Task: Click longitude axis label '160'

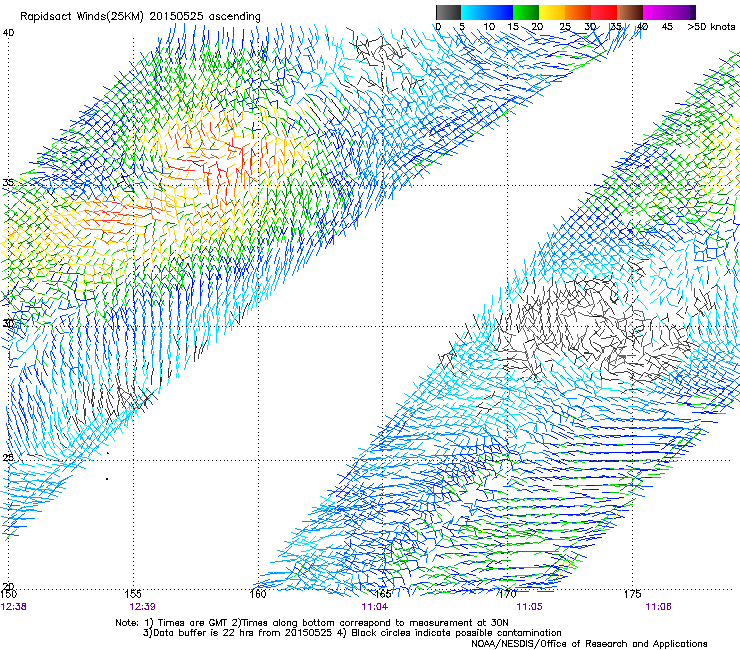Action: pyautogui.click(x=258, y=594)
